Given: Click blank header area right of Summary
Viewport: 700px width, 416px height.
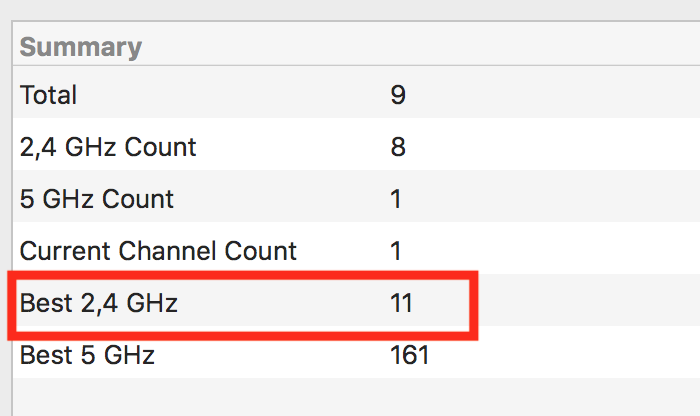Looking at the screenshot, I should [x=420, y=46].
